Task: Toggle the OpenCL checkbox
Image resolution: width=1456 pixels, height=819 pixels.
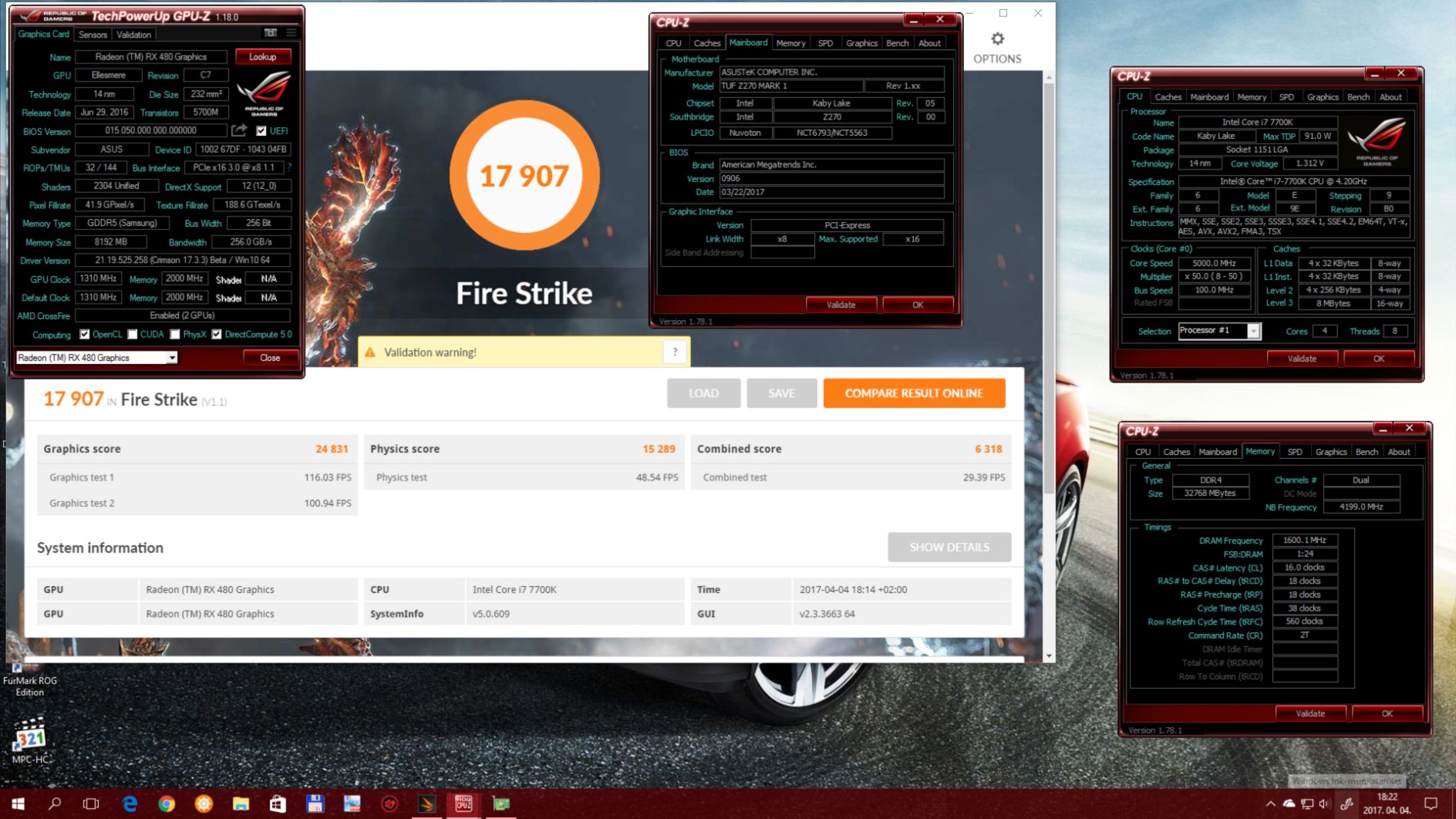Action: point(85,334)
